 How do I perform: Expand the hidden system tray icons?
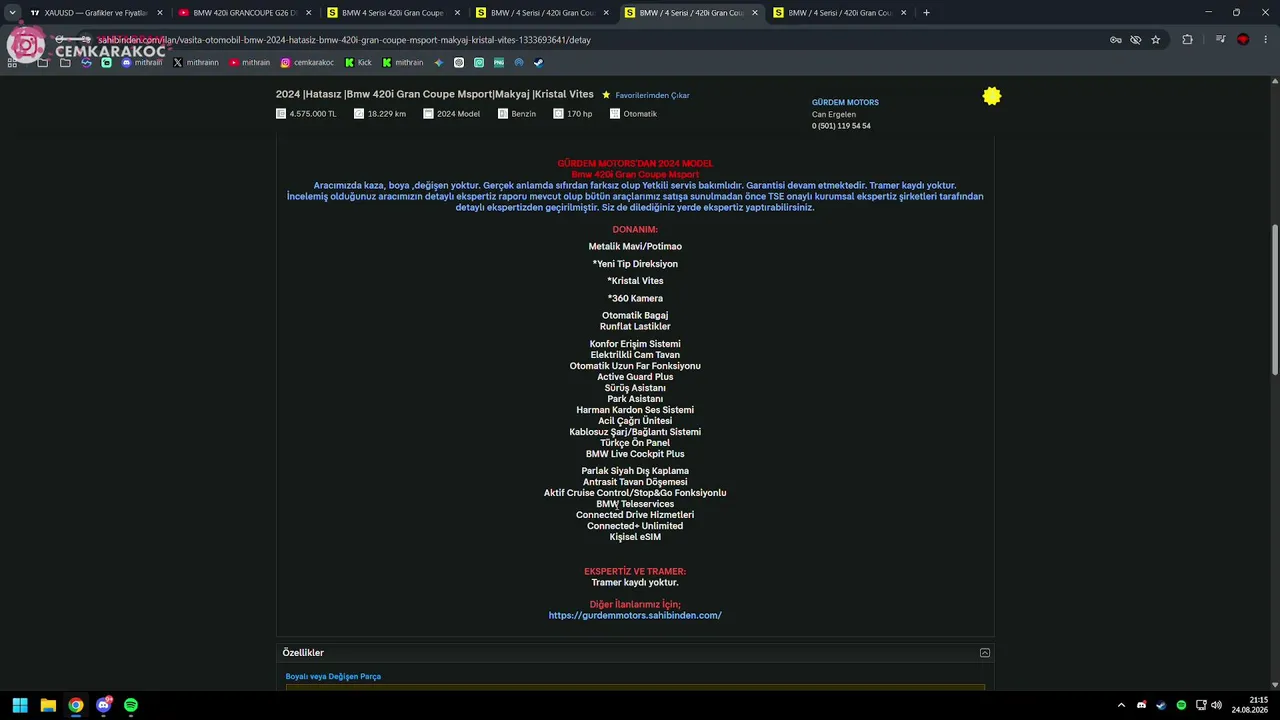pos(1121,705)
